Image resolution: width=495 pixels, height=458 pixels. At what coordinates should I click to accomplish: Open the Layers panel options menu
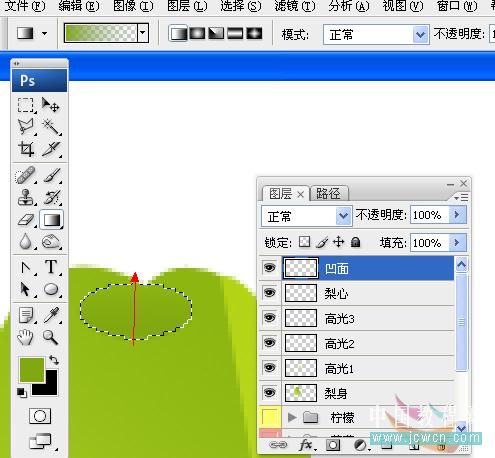point(462,197)
